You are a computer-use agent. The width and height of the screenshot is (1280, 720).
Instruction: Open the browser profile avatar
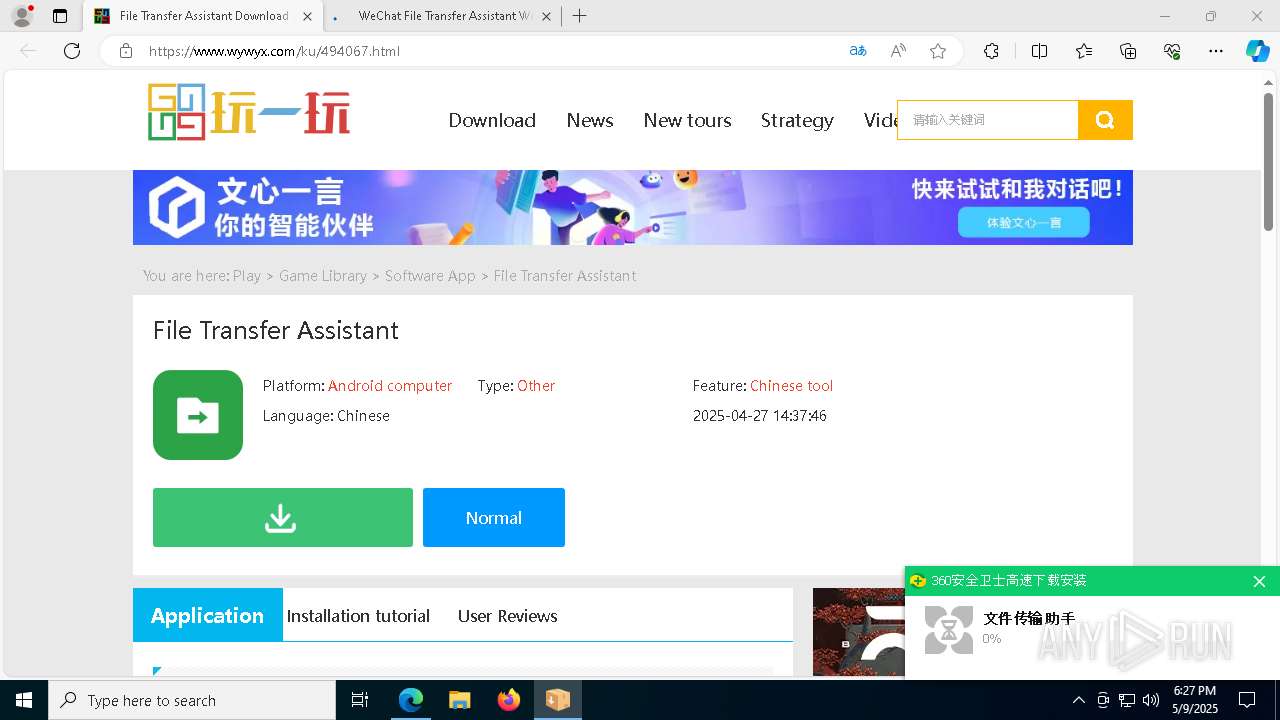(x=22, y=16)
